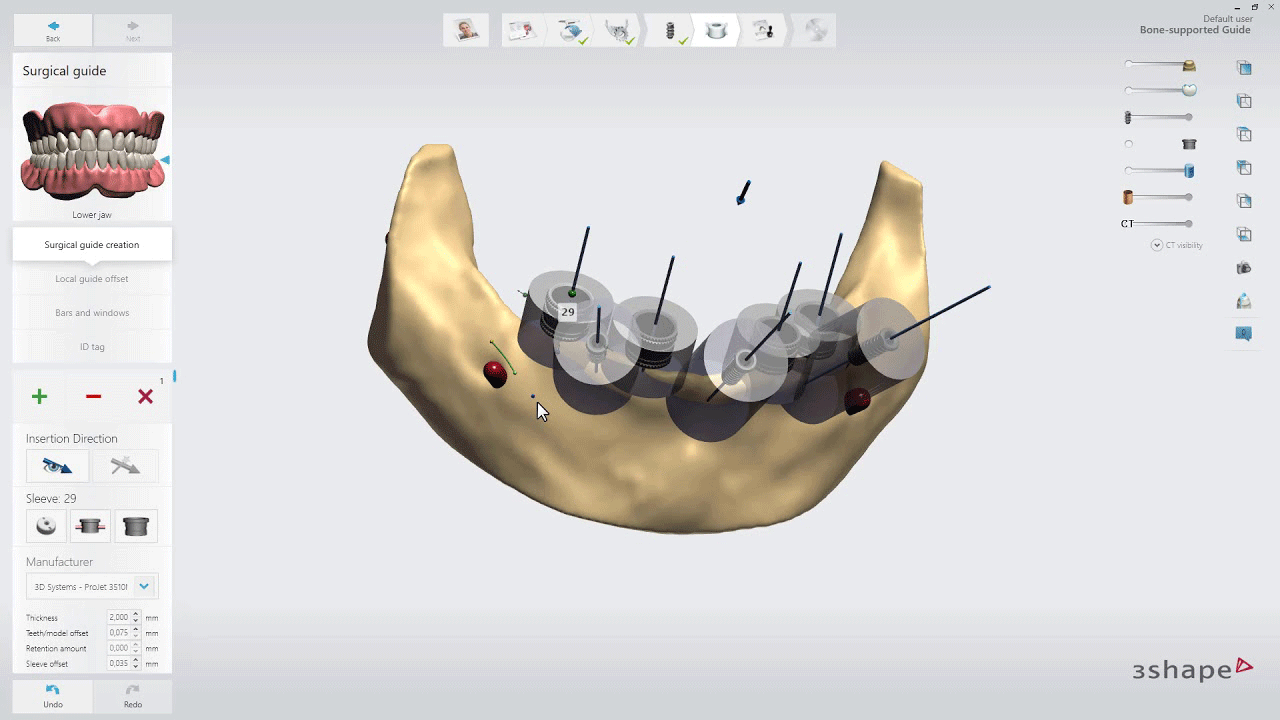This screenshot has height=720, width=1280.
Task: Click the Undo button
Action: point(52,696)
